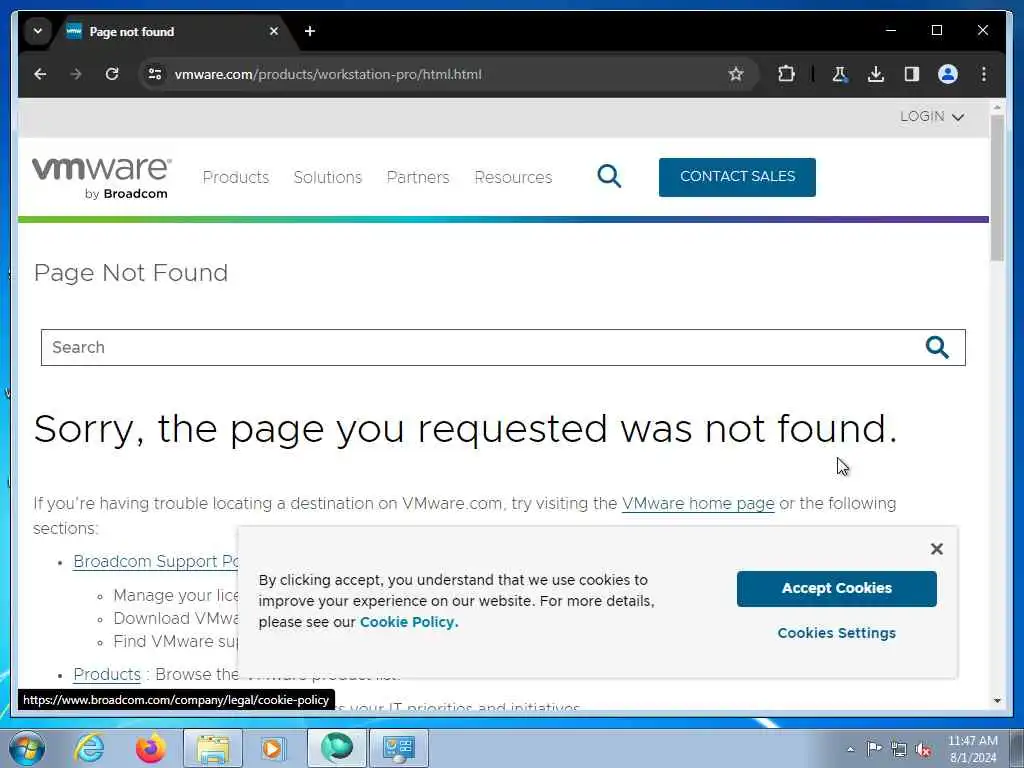This screenshot has width=1024, height=768.
Task: Open the Cookie Policy link
Action: 409,622
